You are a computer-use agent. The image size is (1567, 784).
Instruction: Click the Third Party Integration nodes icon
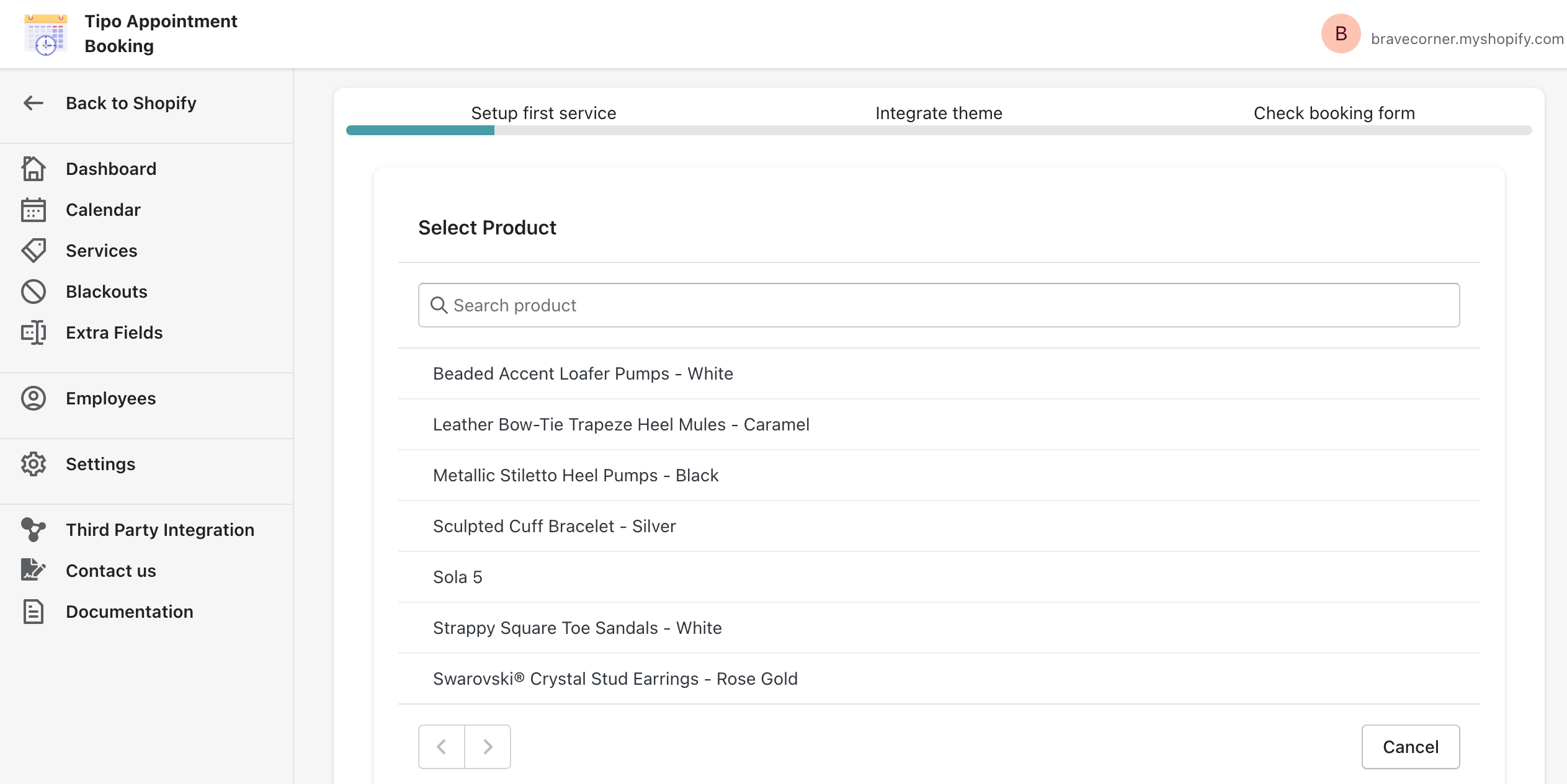click(33, 530)
